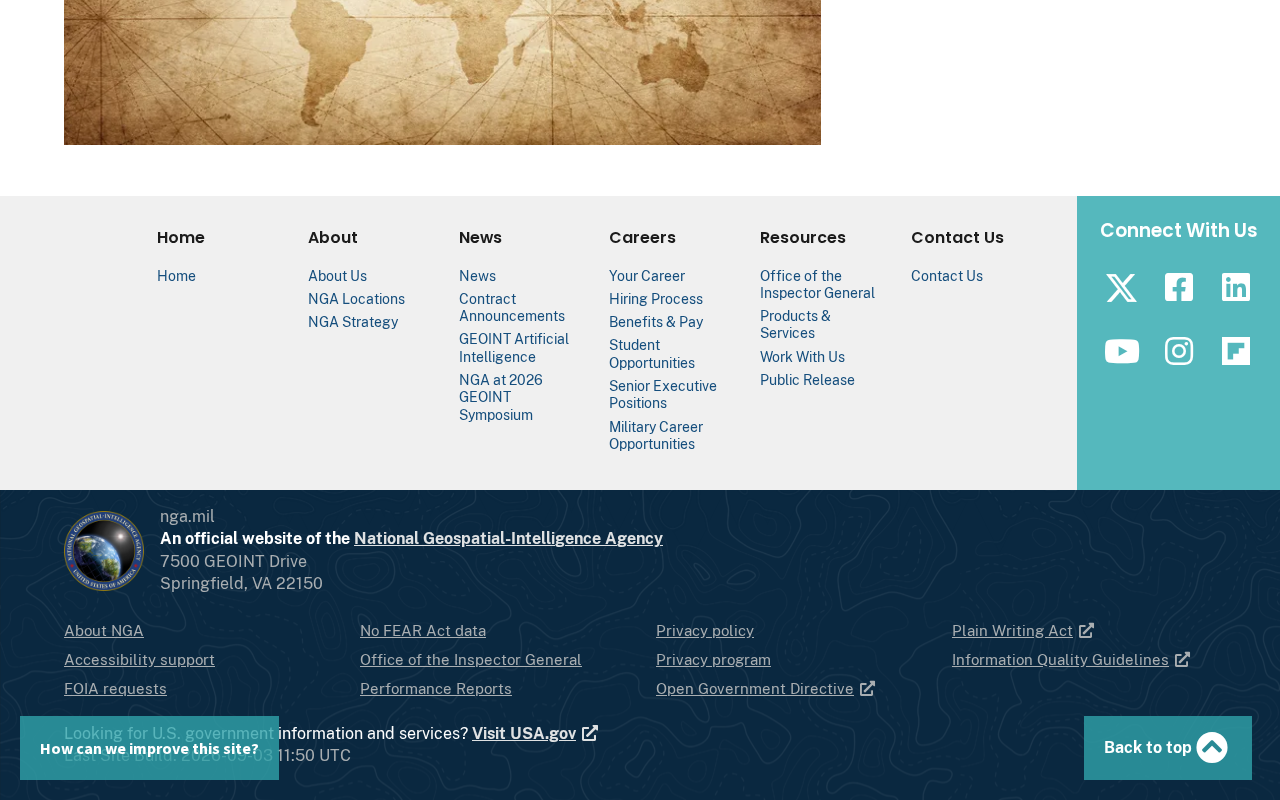
Task: Click the vintage world map image
Action: coord(442,72)
